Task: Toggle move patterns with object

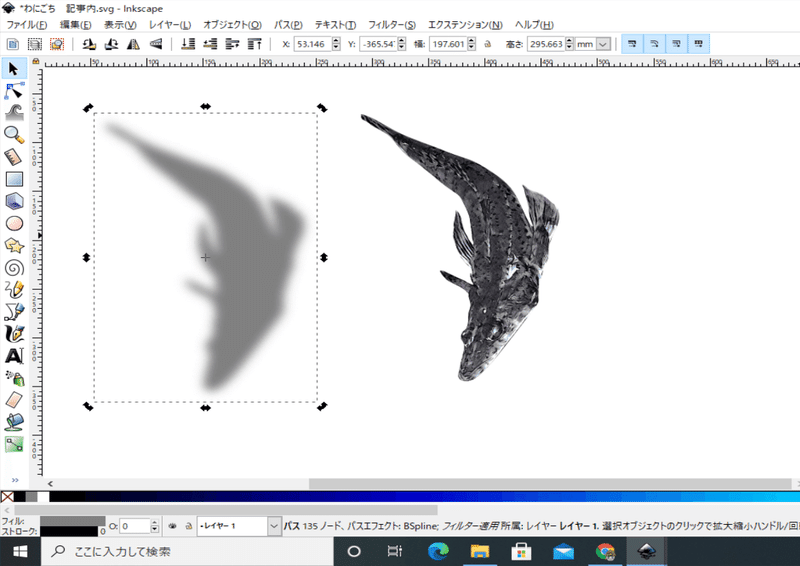Action: [699, 44]
